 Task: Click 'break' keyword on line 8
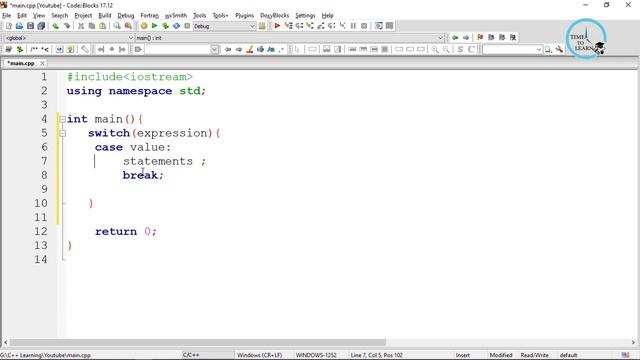tap(140, 175)
